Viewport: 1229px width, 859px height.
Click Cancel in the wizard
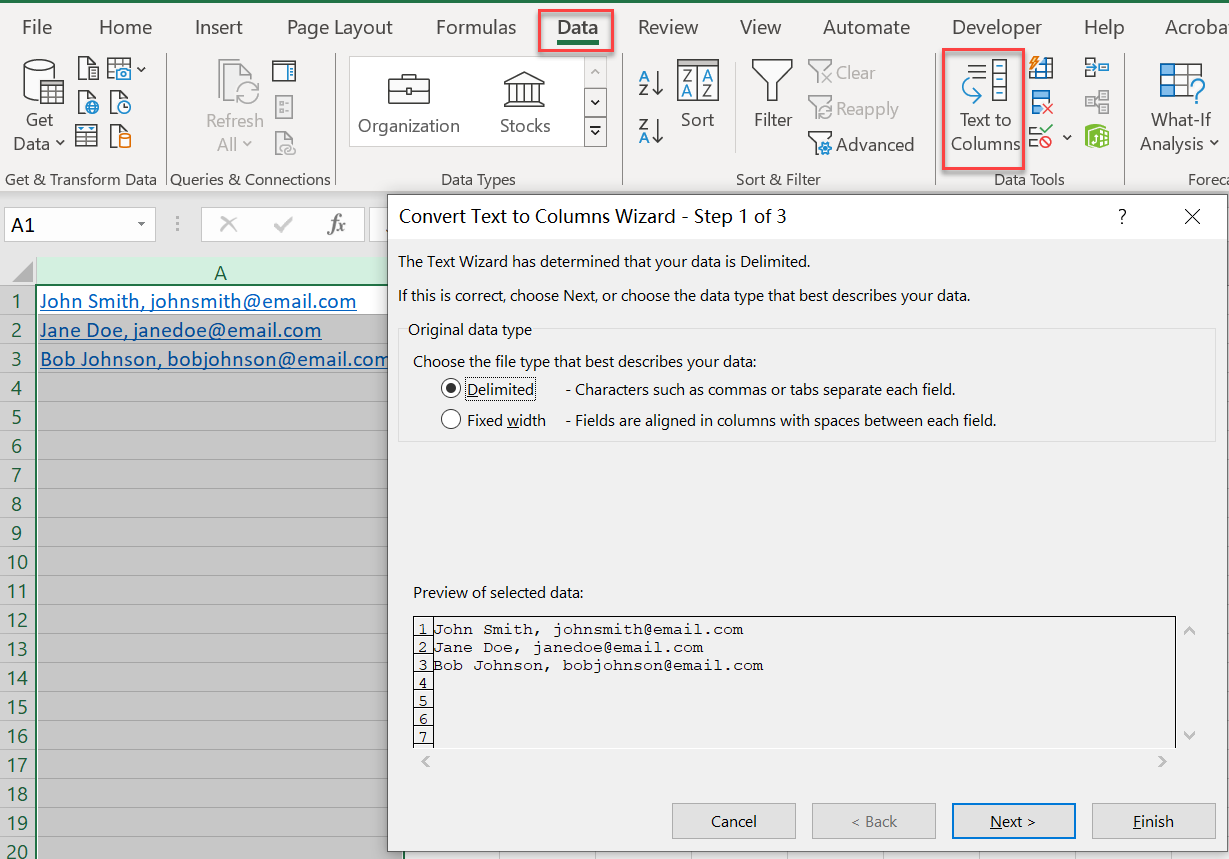click(734, 821)
